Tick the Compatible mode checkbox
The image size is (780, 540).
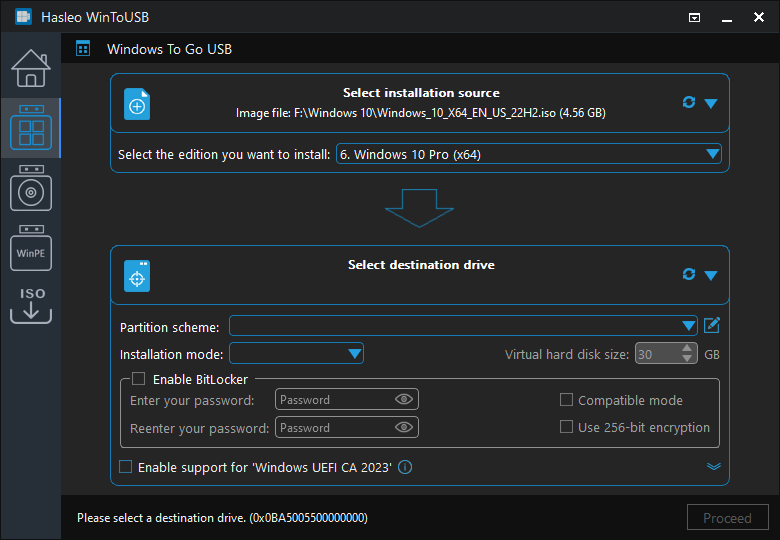tap(566, 400)
